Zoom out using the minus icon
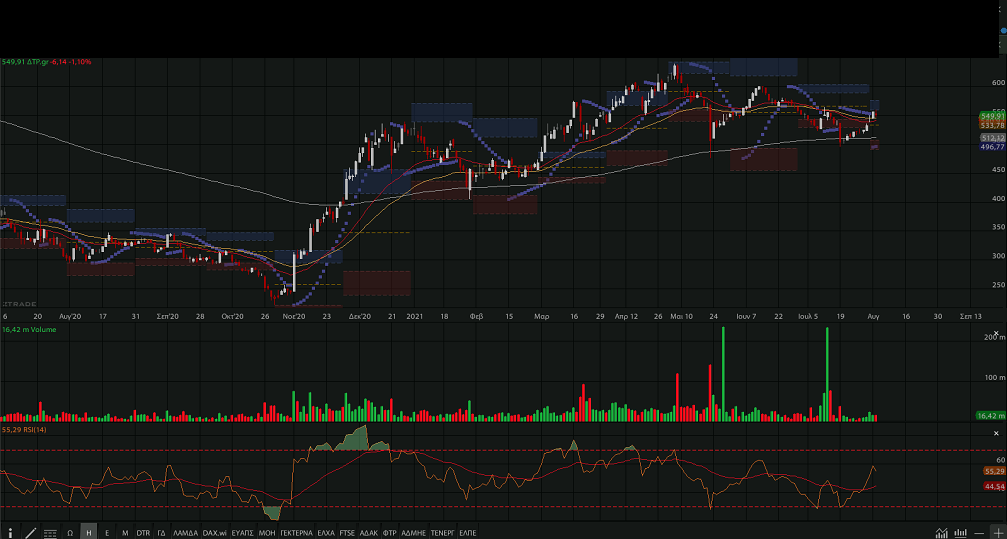The width and height of the screenshot is (1007, 539). pyautogui.click(x=979, y=532)
